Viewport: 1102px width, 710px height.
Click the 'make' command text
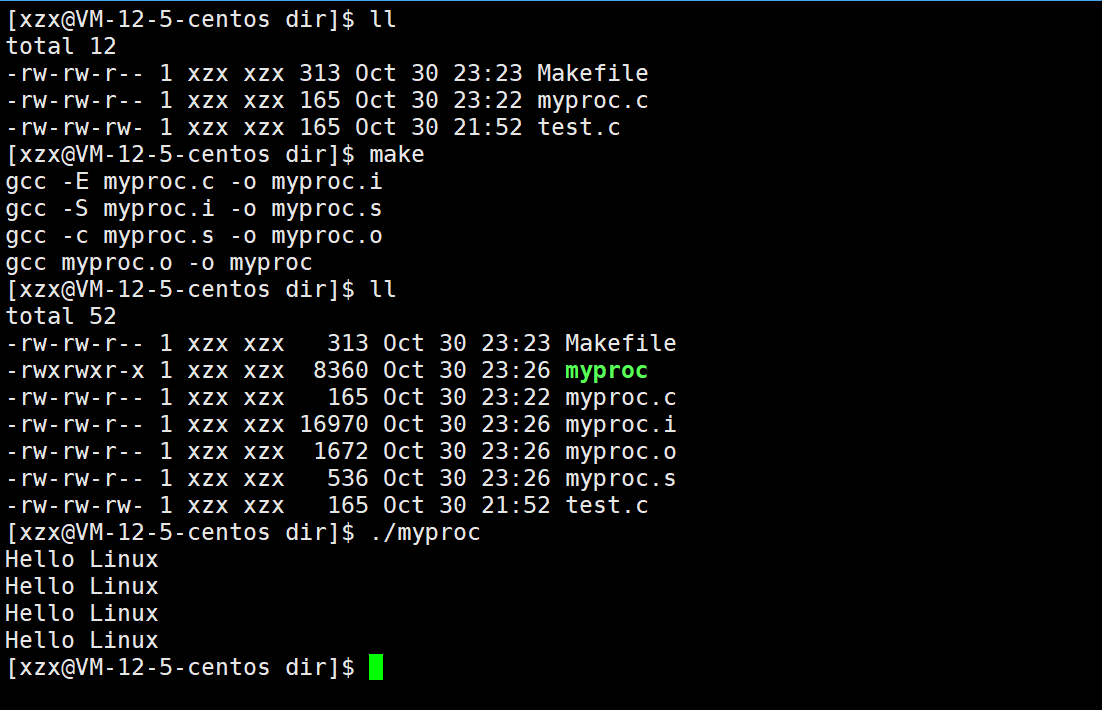pyautogui.click(x=397, y=155)
